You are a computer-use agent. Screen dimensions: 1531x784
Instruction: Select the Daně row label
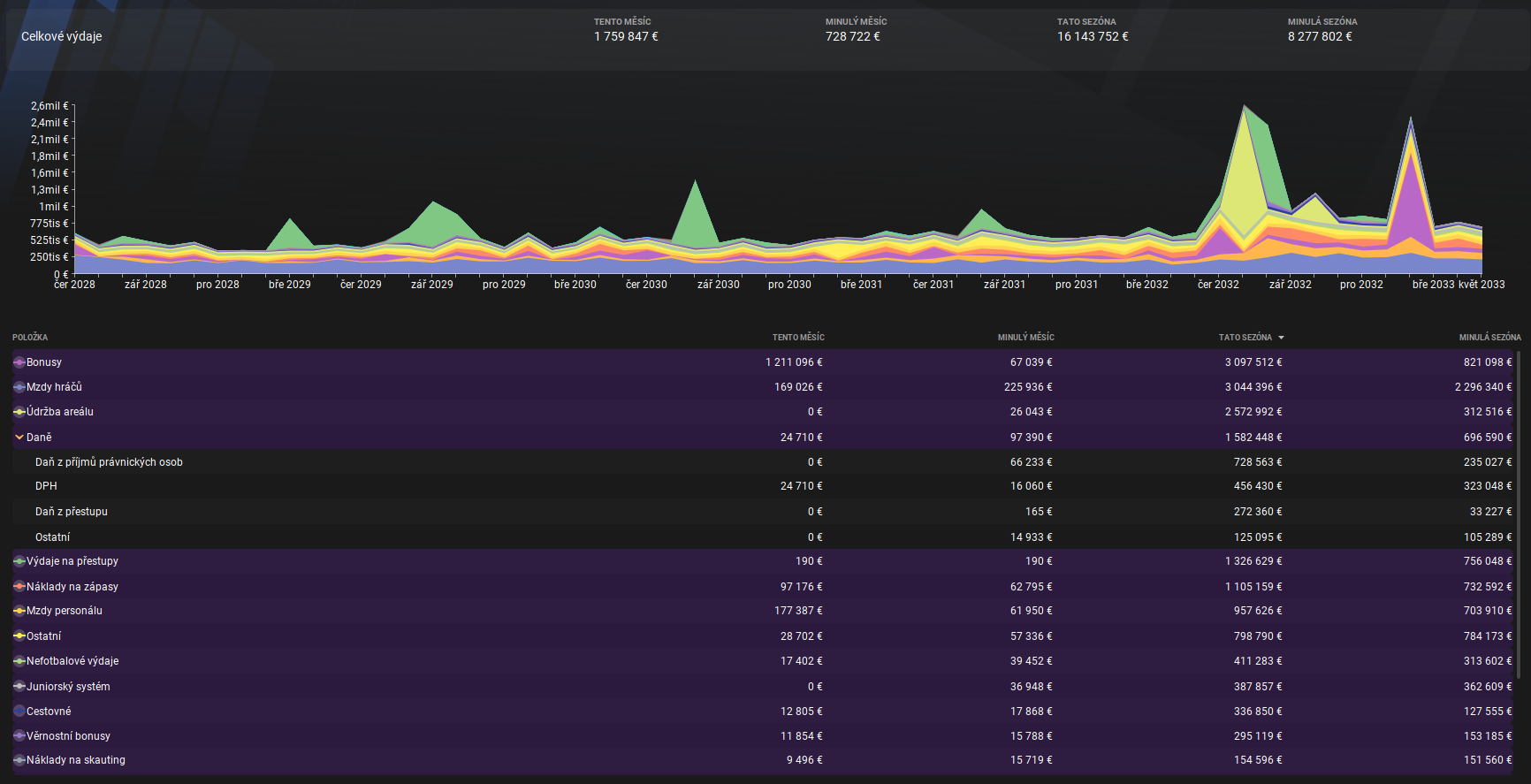[x=39, y=438]
